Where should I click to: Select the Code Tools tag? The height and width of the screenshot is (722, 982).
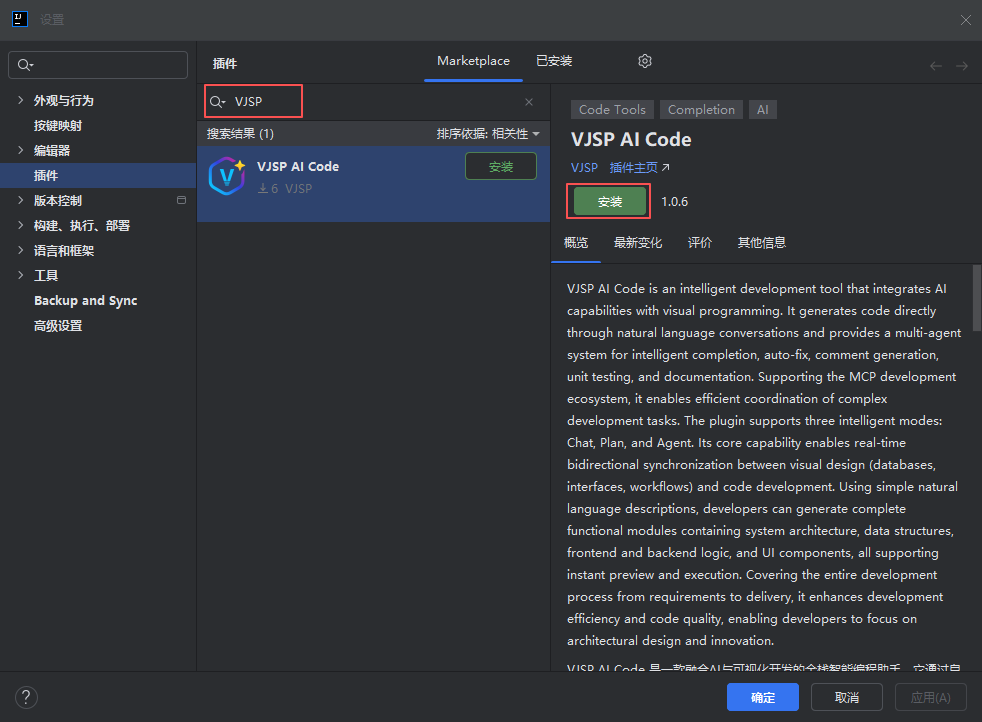612,110
